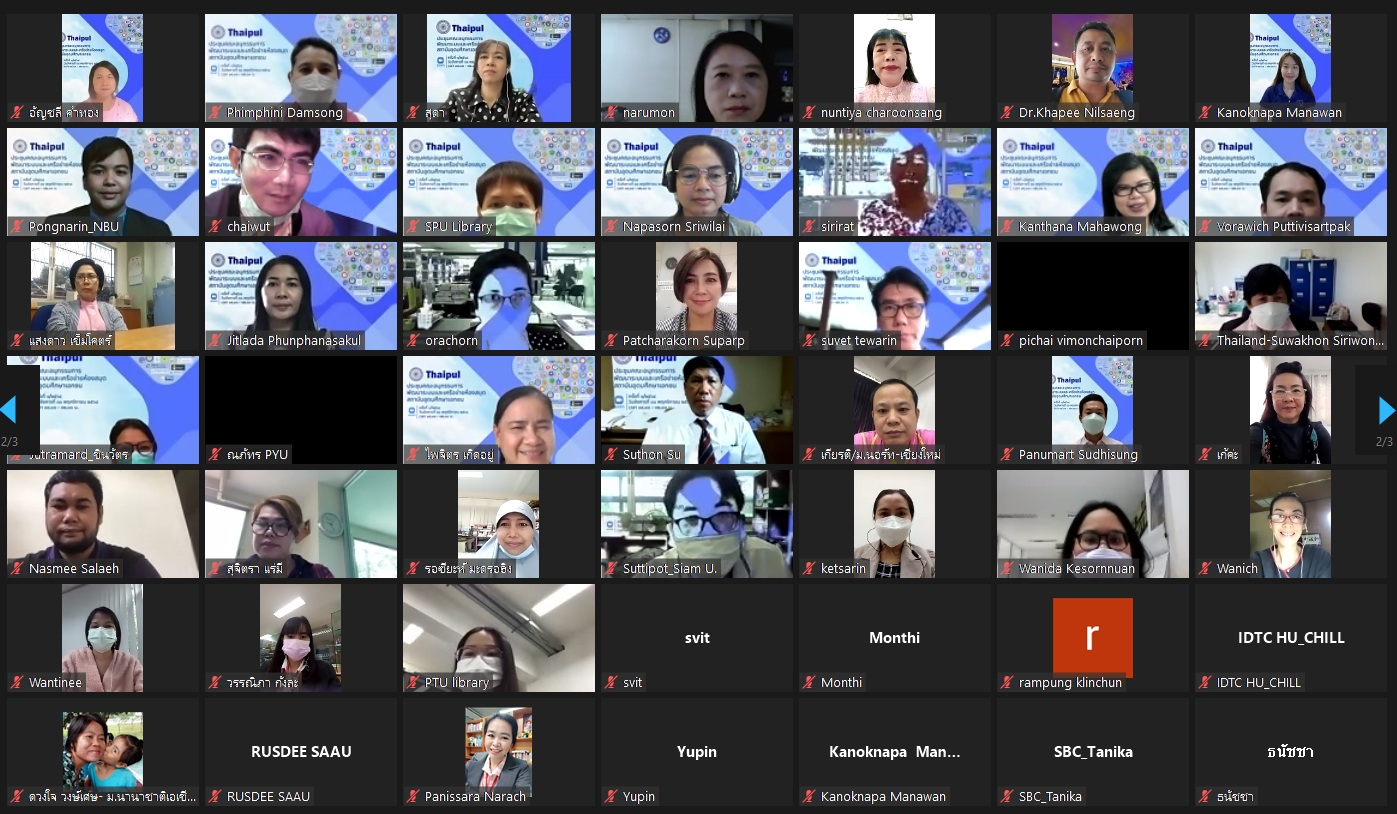Click the previous page left arrow
This screenshot has height=814, width=1397.
(9, 410)
